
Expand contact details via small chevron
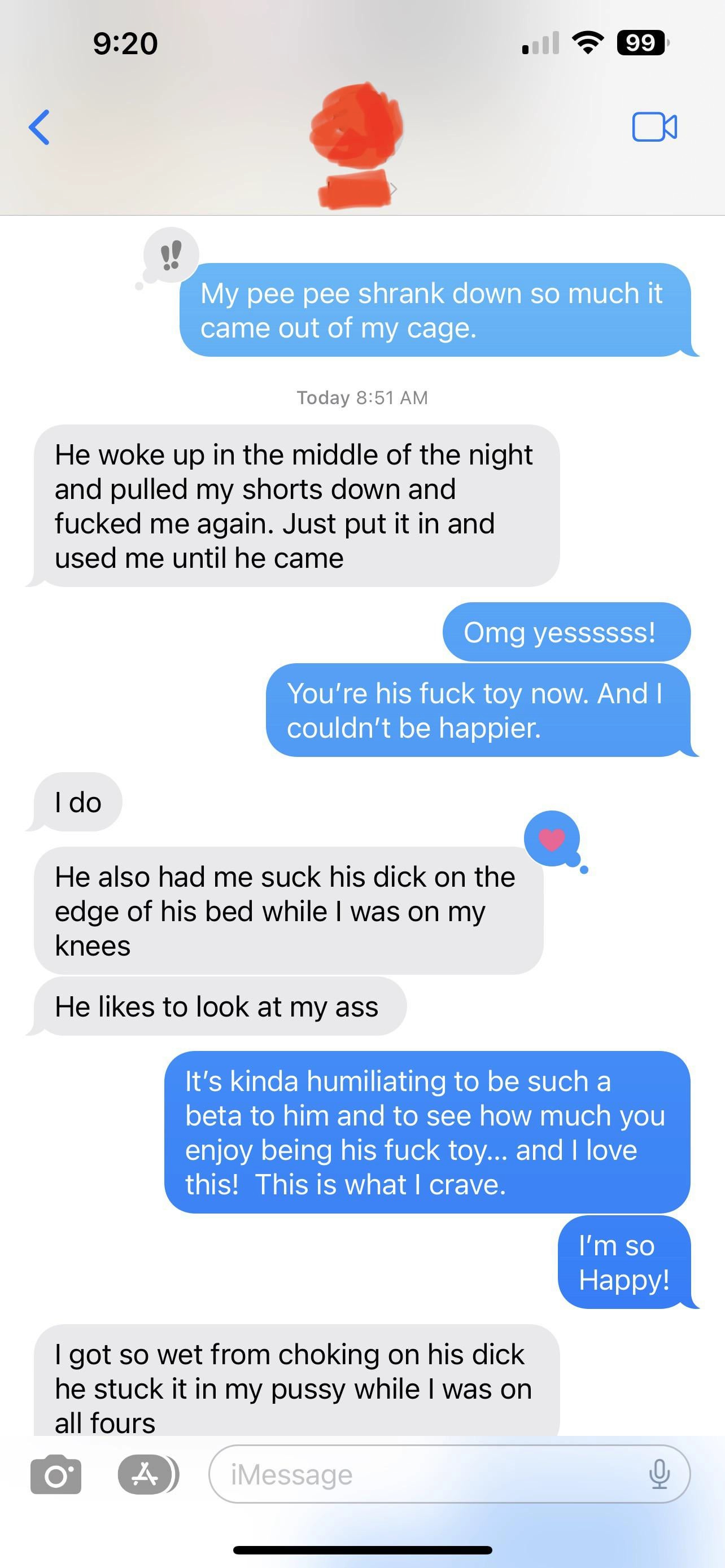tap(394, 189)
